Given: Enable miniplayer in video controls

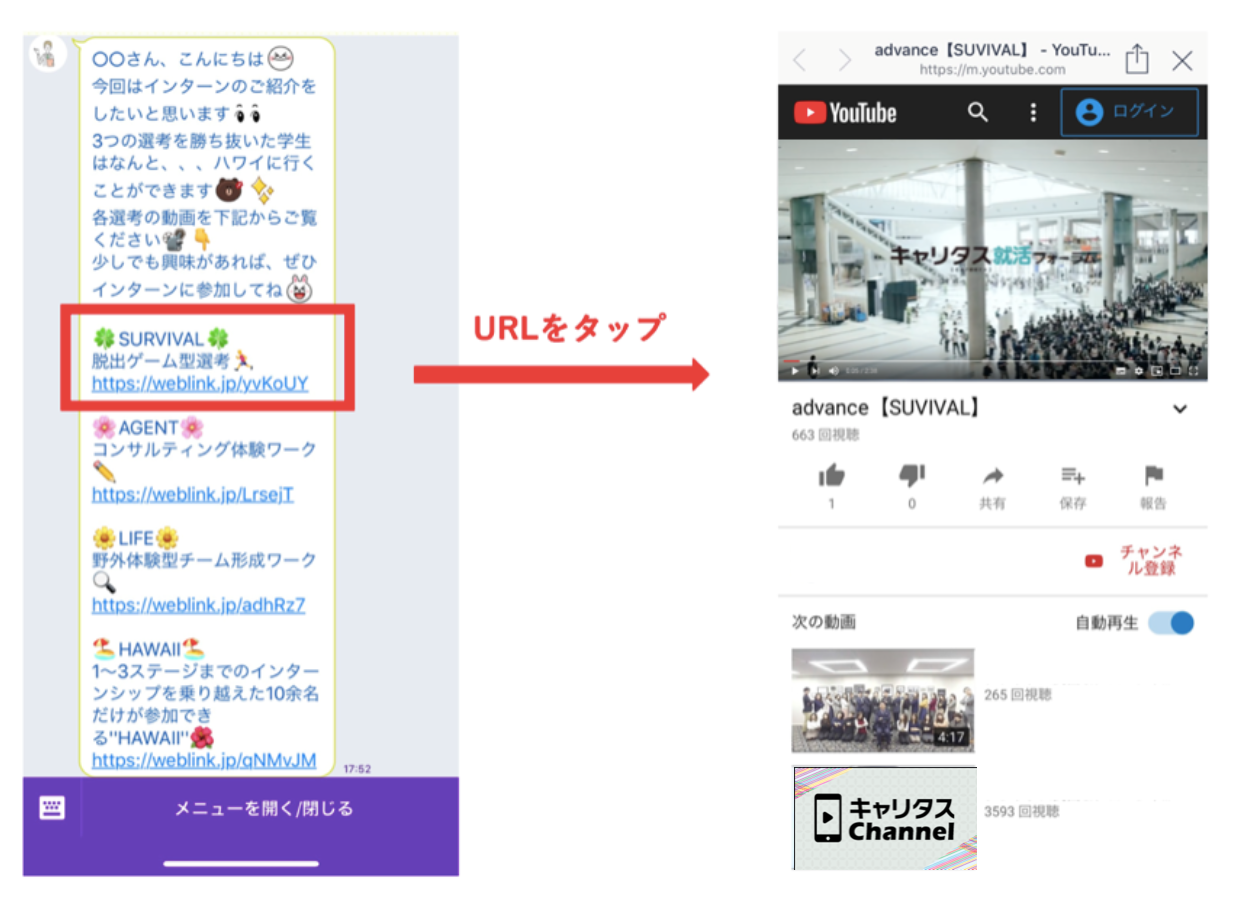Looking at the screenshot, I should [x=1157, y=371].
